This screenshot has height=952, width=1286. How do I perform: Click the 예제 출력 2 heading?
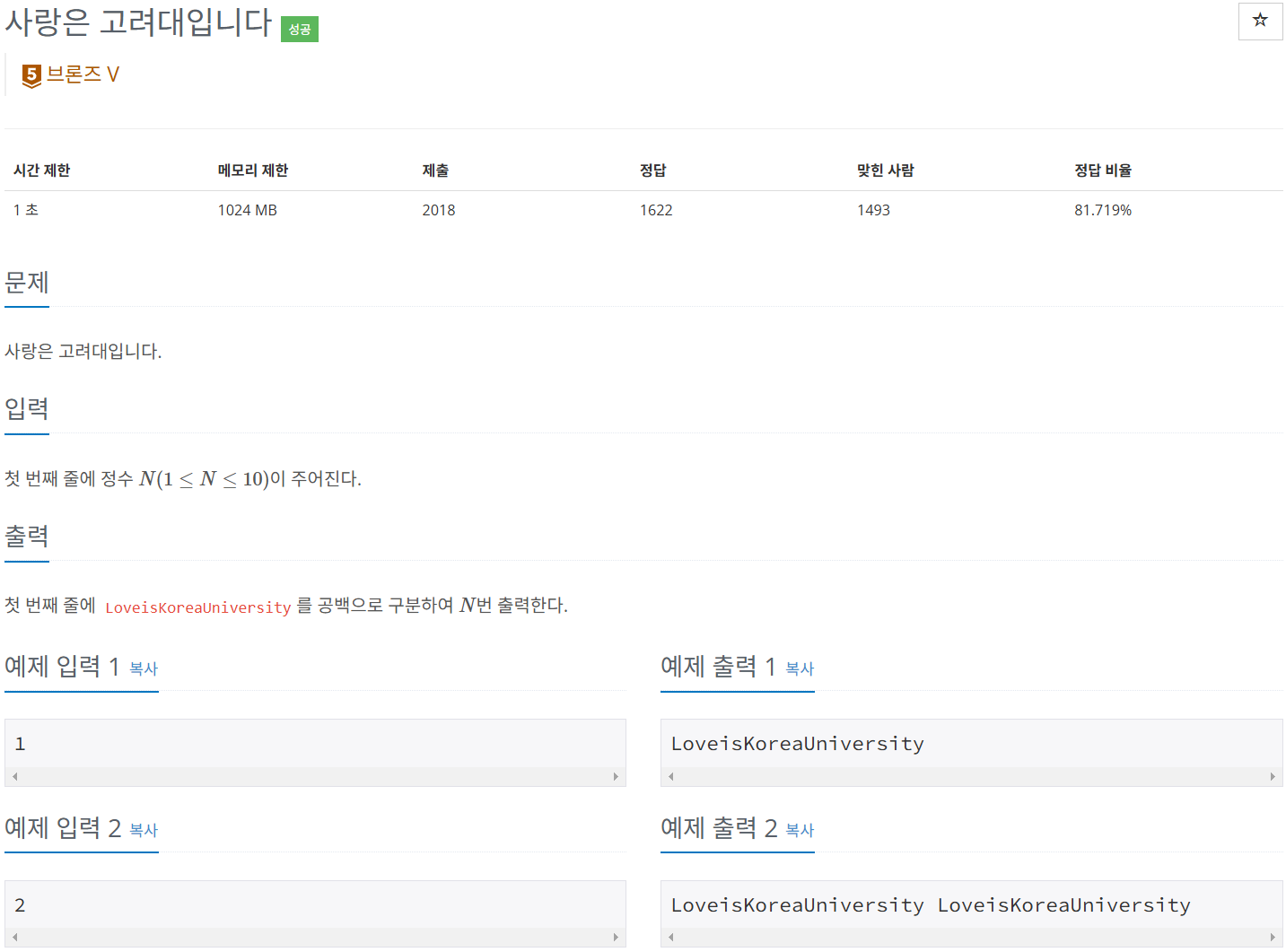pos(719,828)
